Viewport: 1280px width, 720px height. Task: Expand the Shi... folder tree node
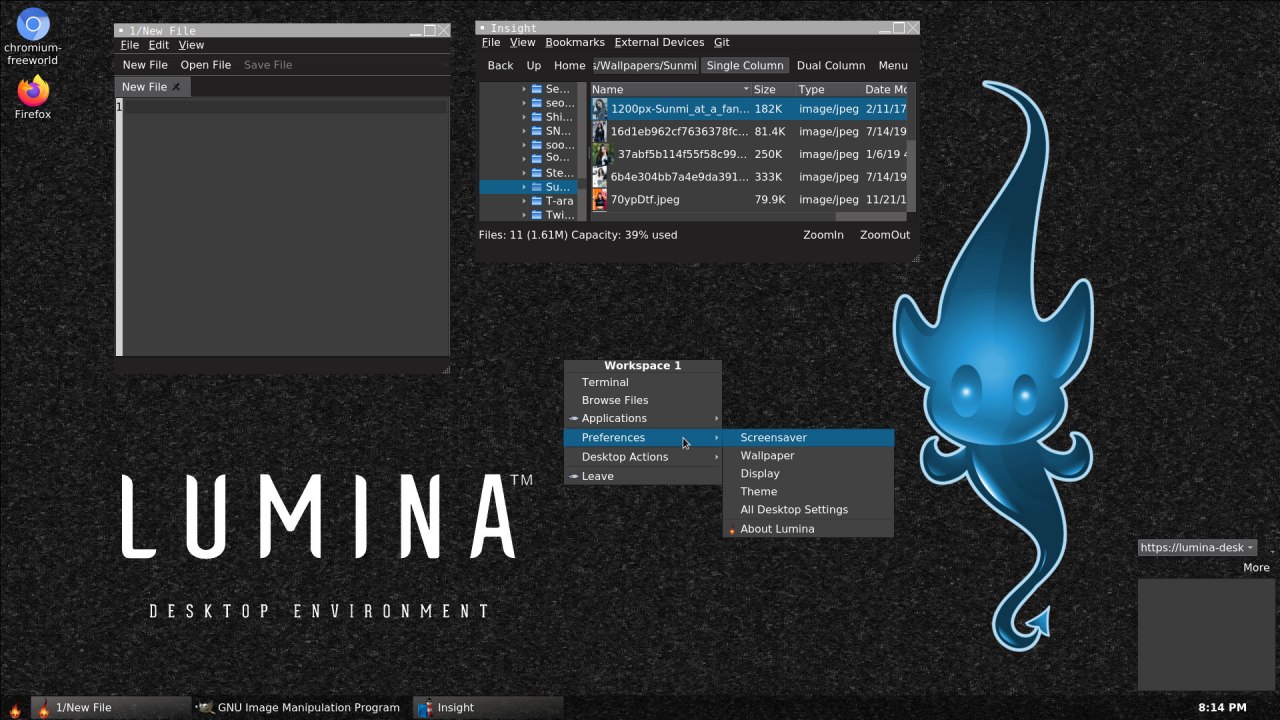point(524,117)
